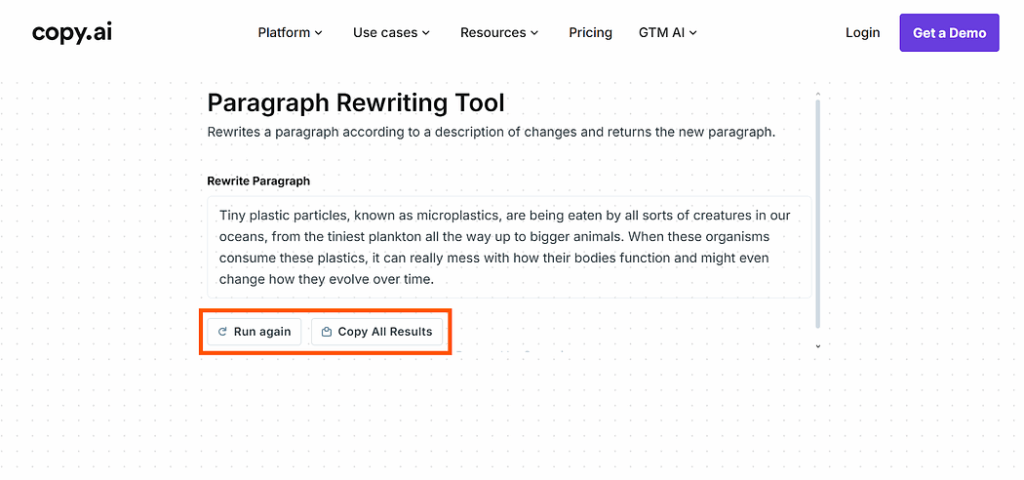Run the paragraph rewrite again
The height and width of the screenshot is (480, 1024).
point(254,332)
